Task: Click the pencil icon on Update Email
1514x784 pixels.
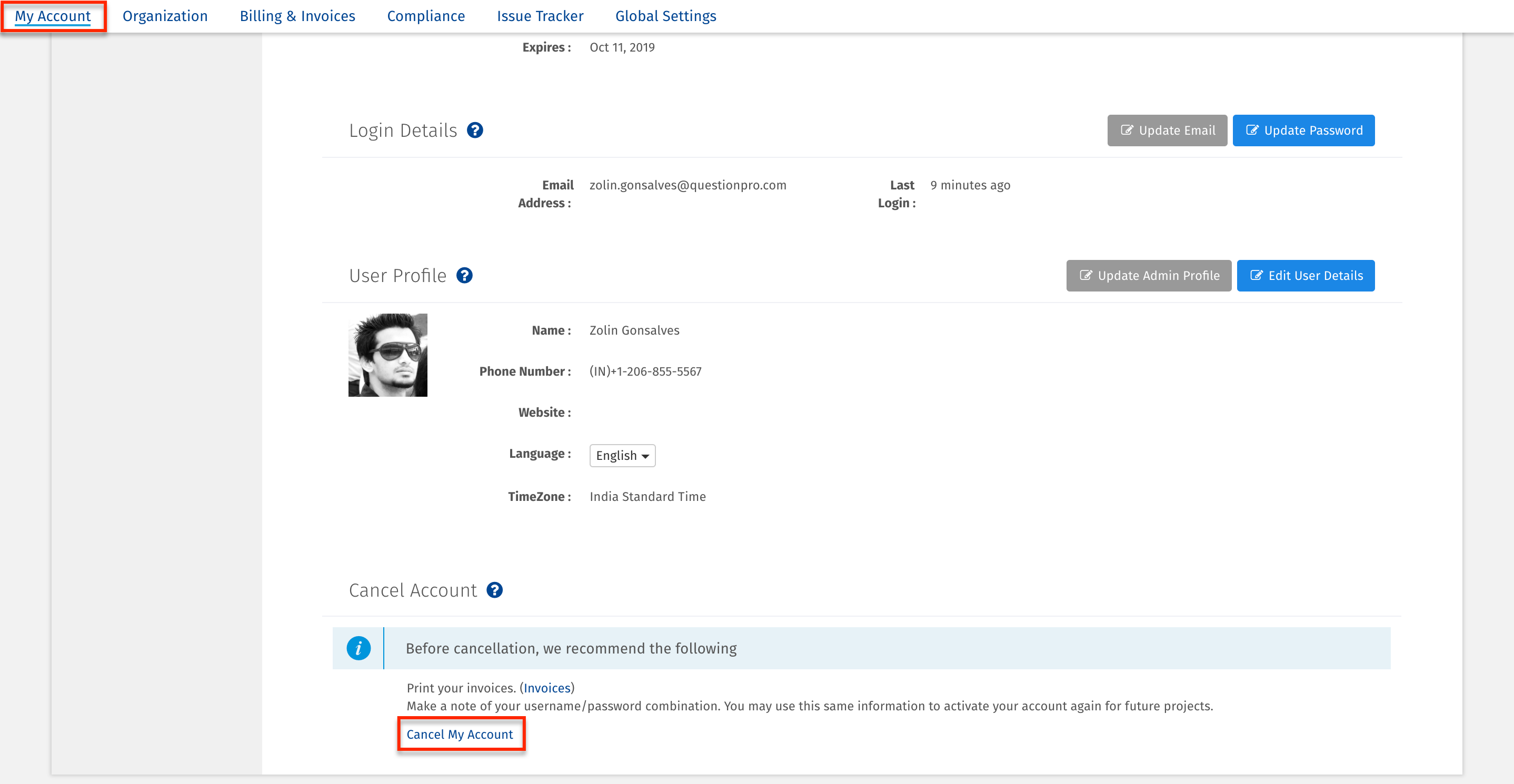Action: (1126, 130)
